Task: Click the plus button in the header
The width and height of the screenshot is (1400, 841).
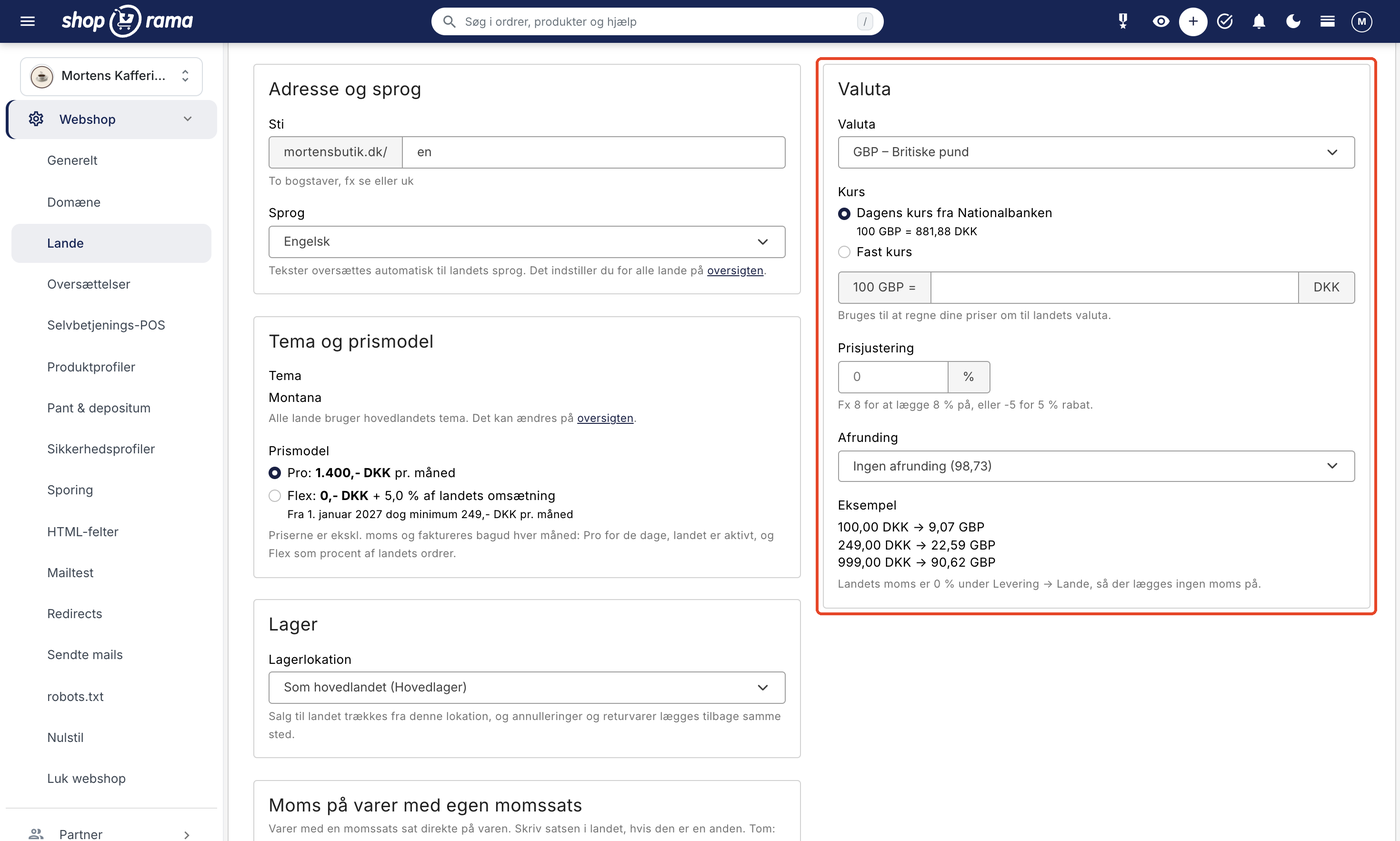Action: 1193,21
